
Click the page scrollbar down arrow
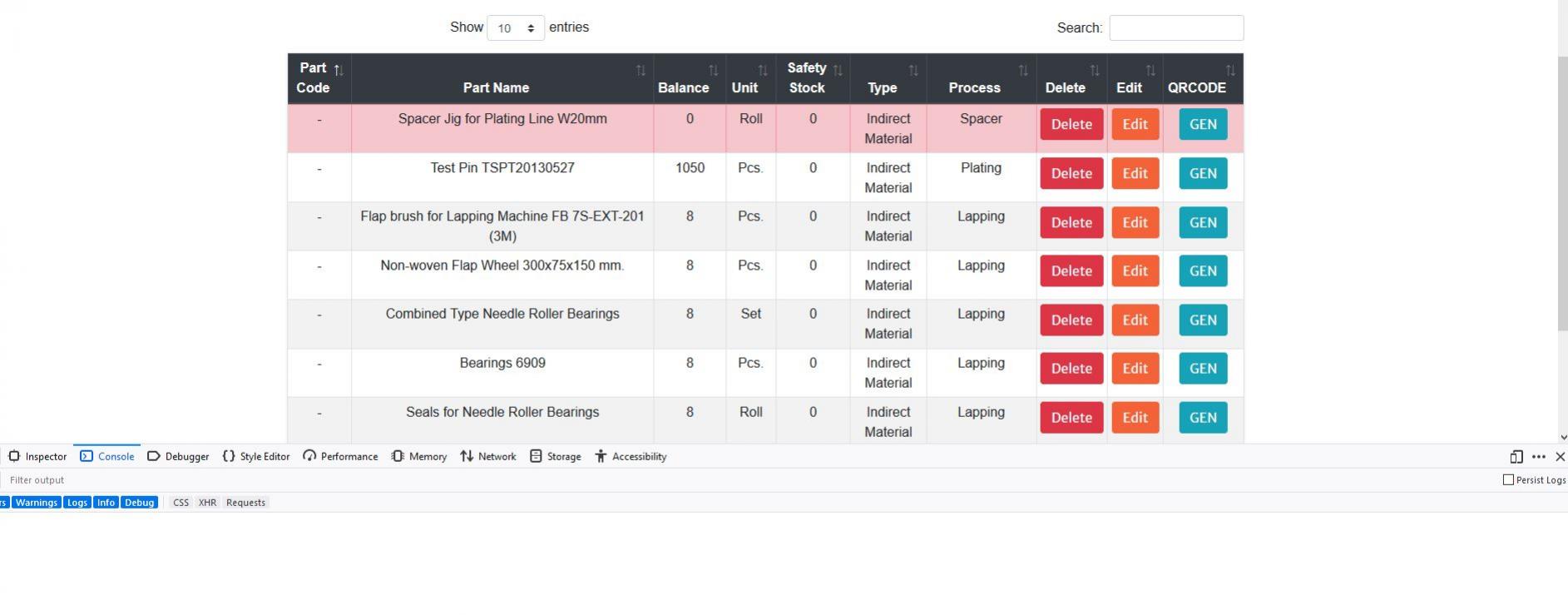coord(1563,437)
